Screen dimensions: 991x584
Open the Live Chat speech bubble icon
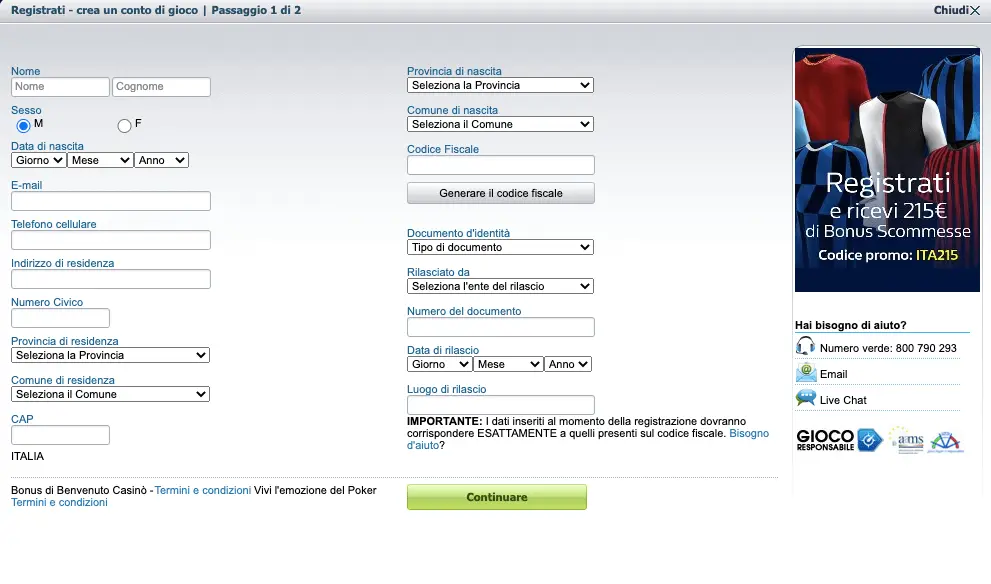(806, 398)
